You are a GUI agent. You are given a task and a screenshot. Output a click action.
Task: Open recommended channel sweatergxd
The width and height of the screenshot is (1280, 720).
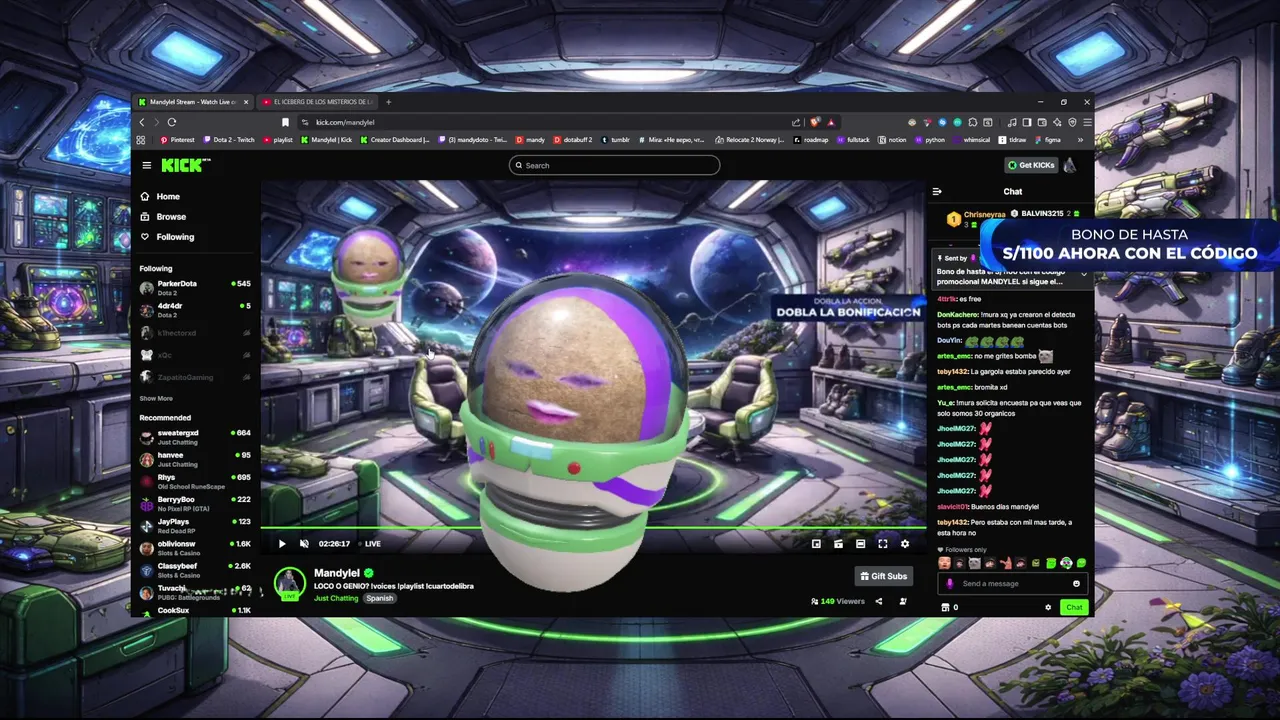(195, 437)
